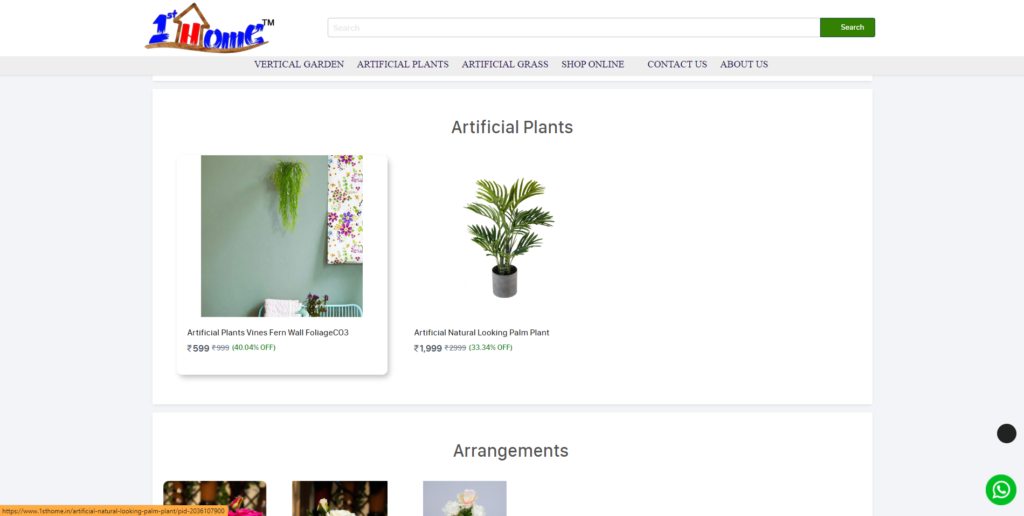
Task: Click the Artificial Plants section heading
Action: click(512, 127)
